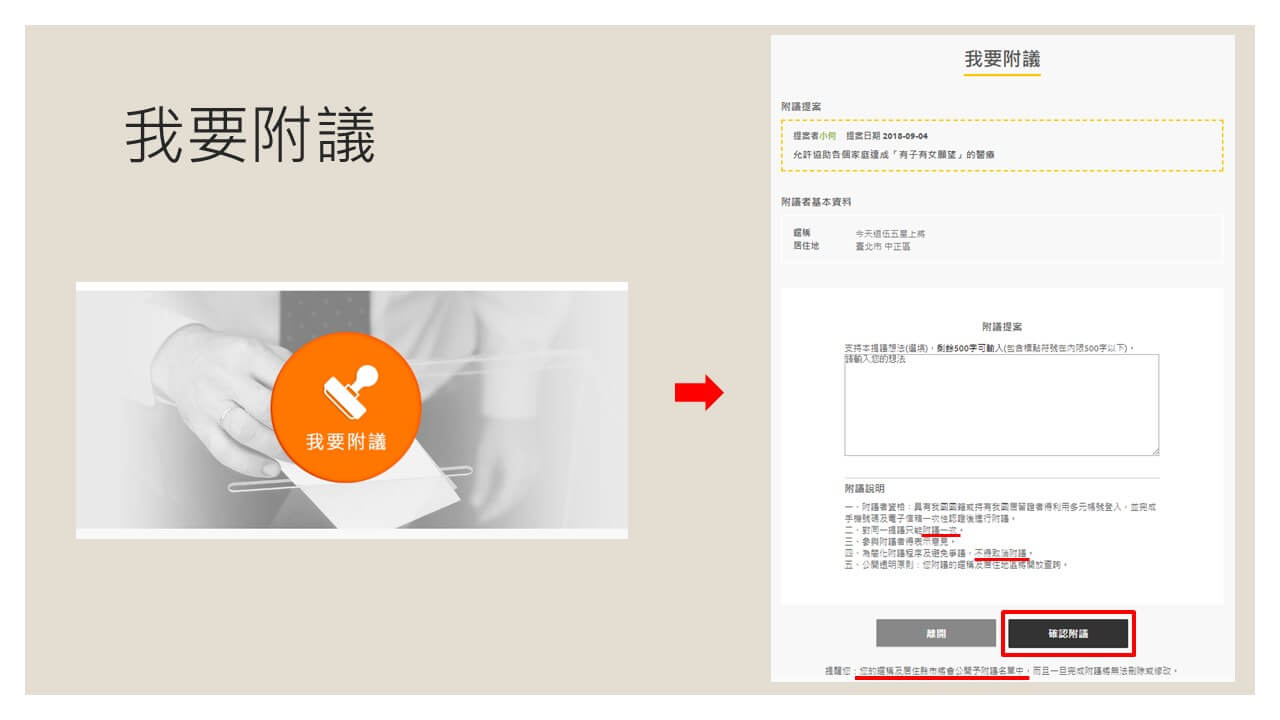Click the form heading 我要附議 with yellow underline
The height and width of the screenshot is (720, 1280).
click(x=1002, y=60)
